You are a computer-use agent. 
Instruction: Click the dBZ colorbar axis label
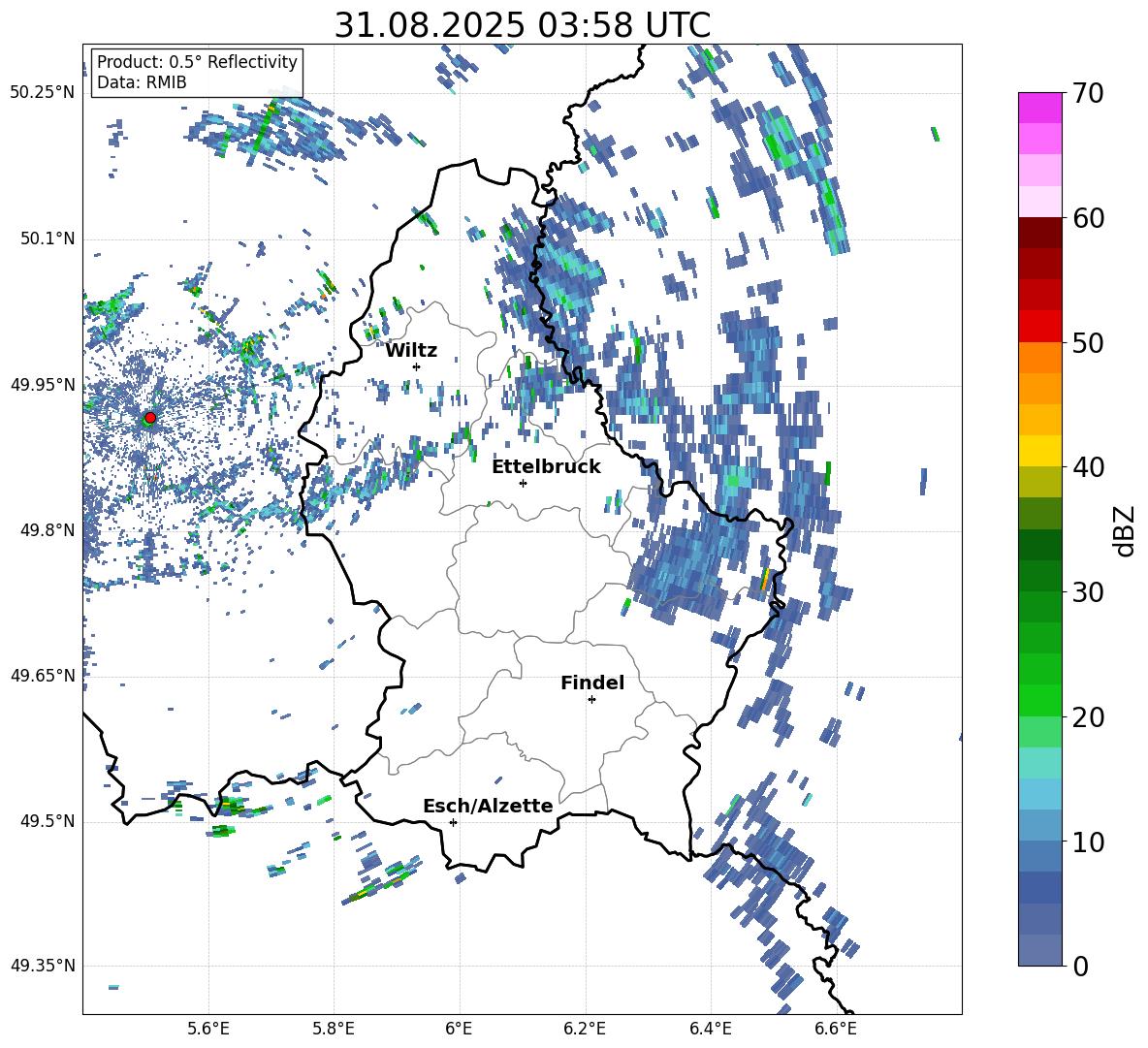[1123, 530]
